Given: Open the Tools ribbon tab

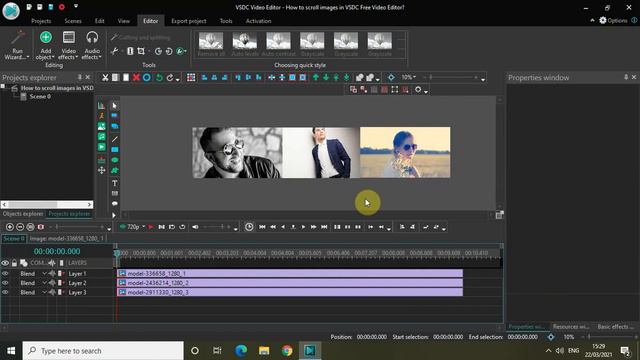Looking at the screenshot, I should pyautogui.click(x=226, y=21).
